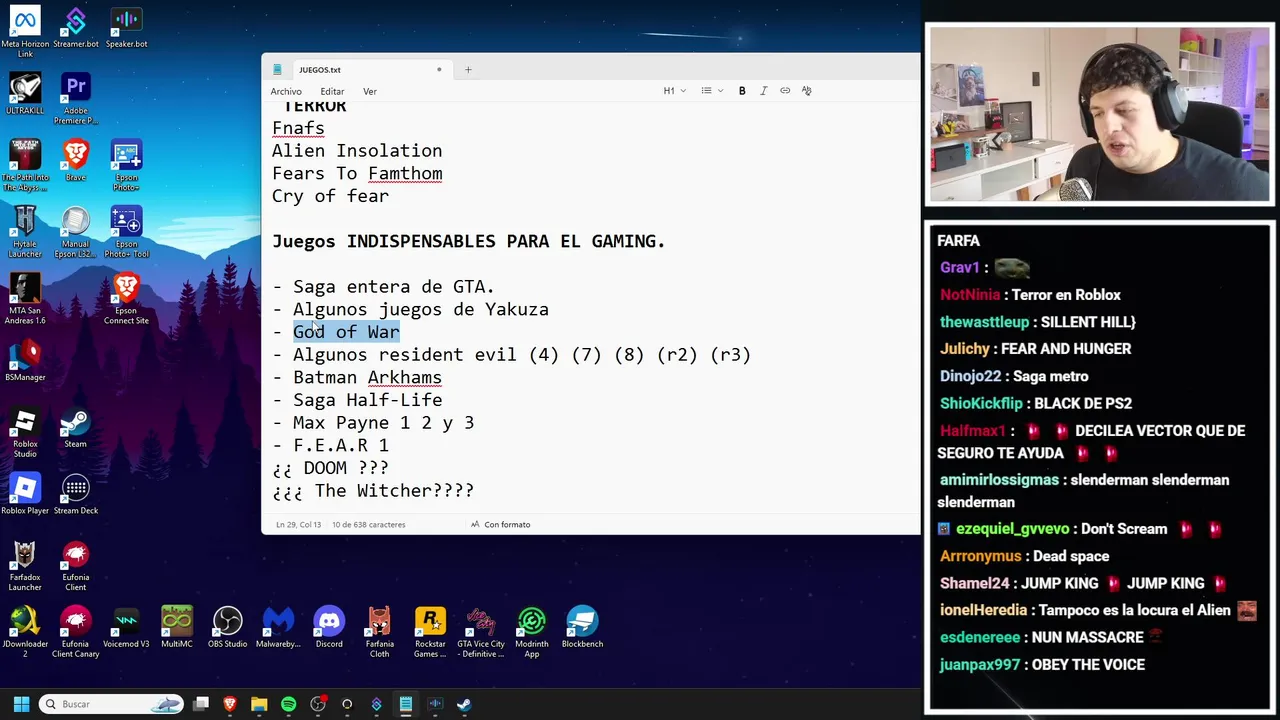Open the bullet list style dropdown
Viewport: 1280px width, 720px height.
pos(711,91)
